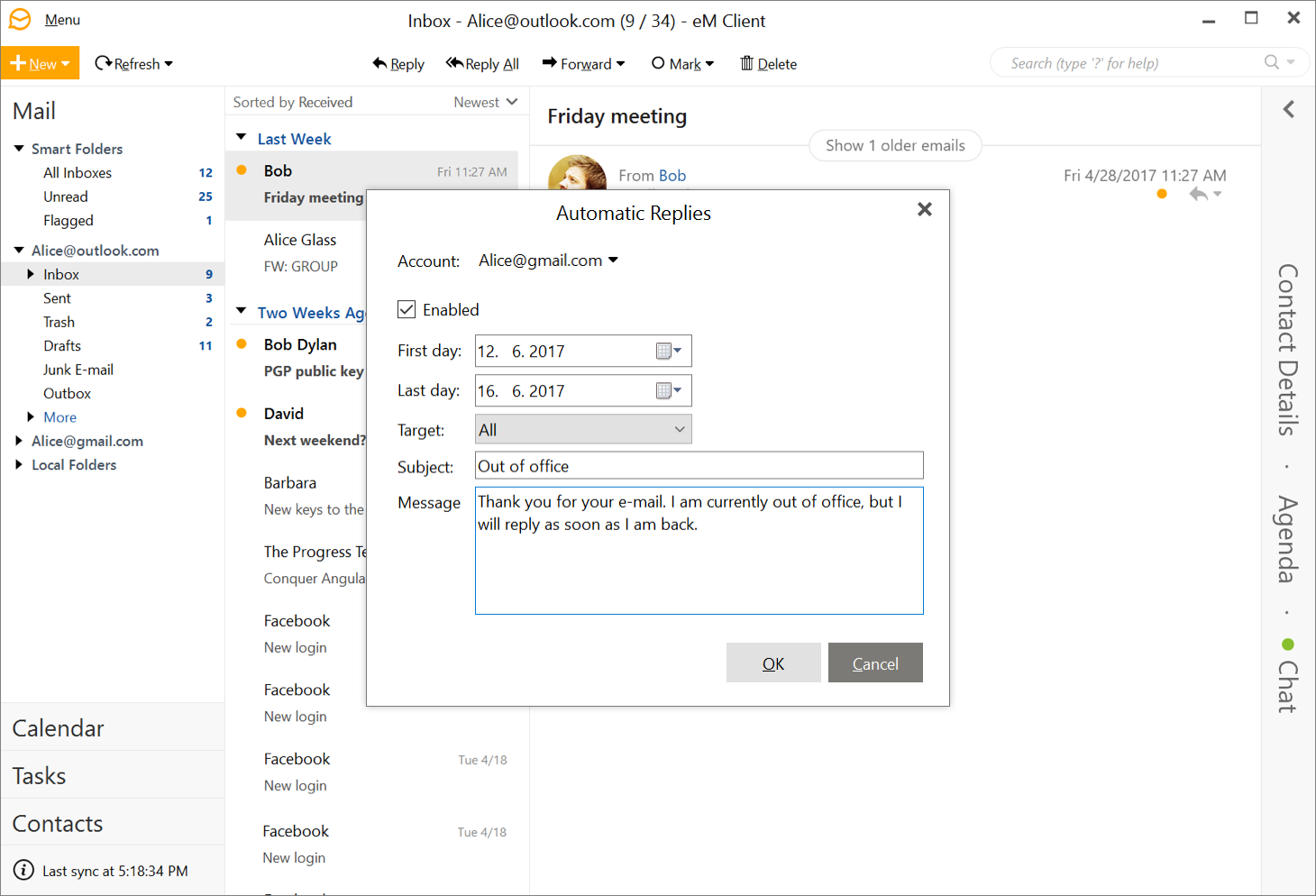Click the search magnifier icon
The height and width of the screenshot is (896, 1316).
[x=1272, y=62]
